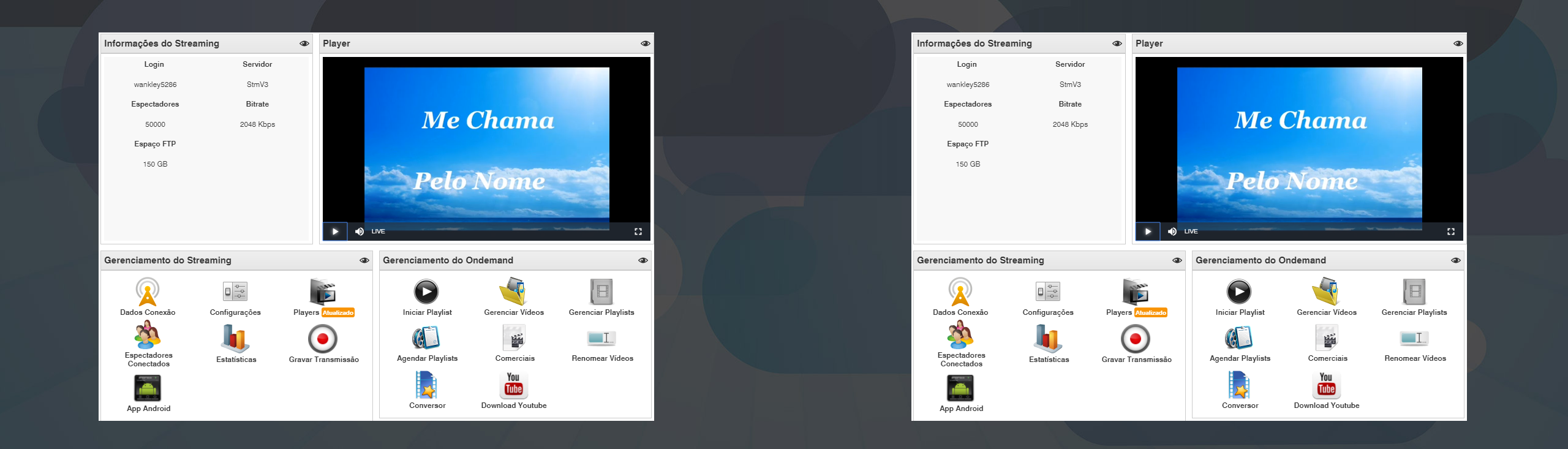Enter fullscreen on right player

pos(1450,232)
